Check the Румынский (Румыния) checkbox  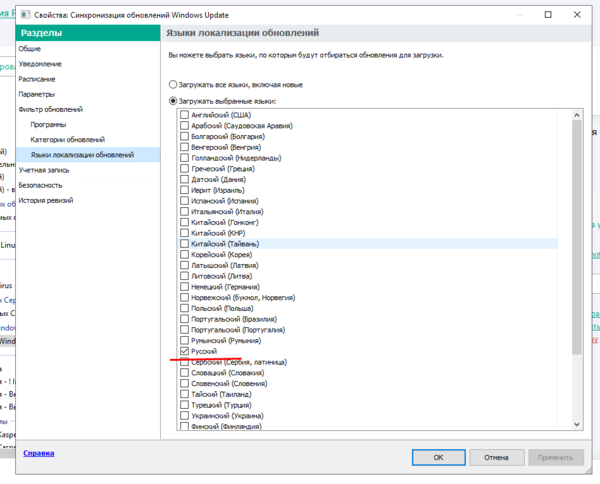coord(184,340)
